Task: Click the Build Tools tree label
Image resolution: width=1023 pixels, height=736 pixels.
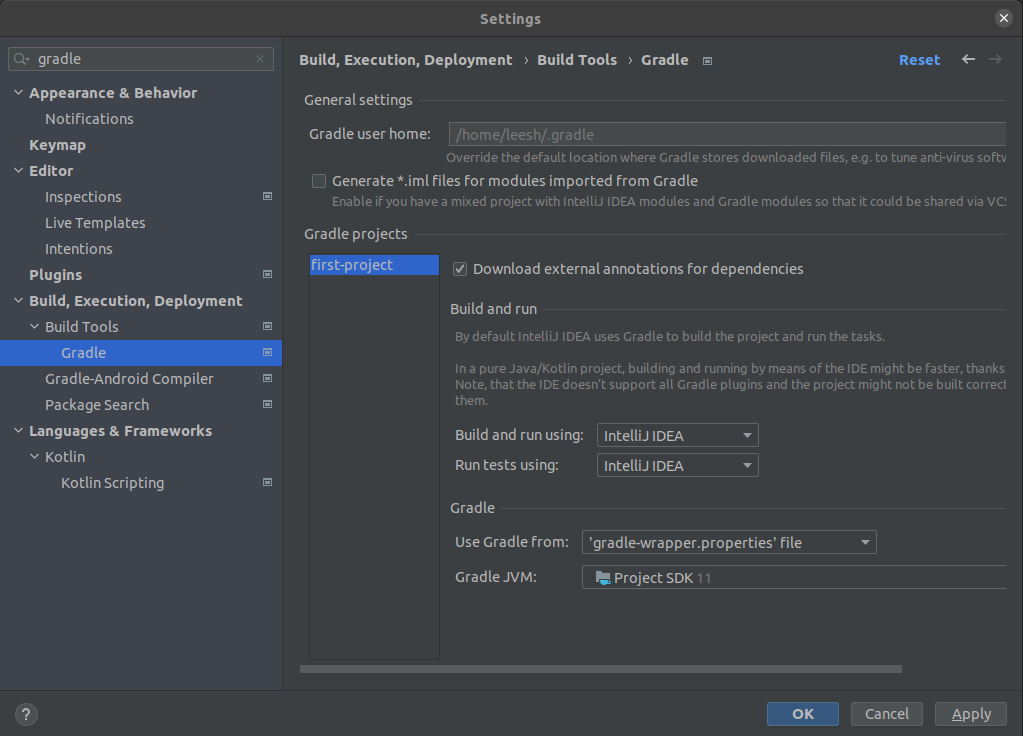Action: coord(82,326)
